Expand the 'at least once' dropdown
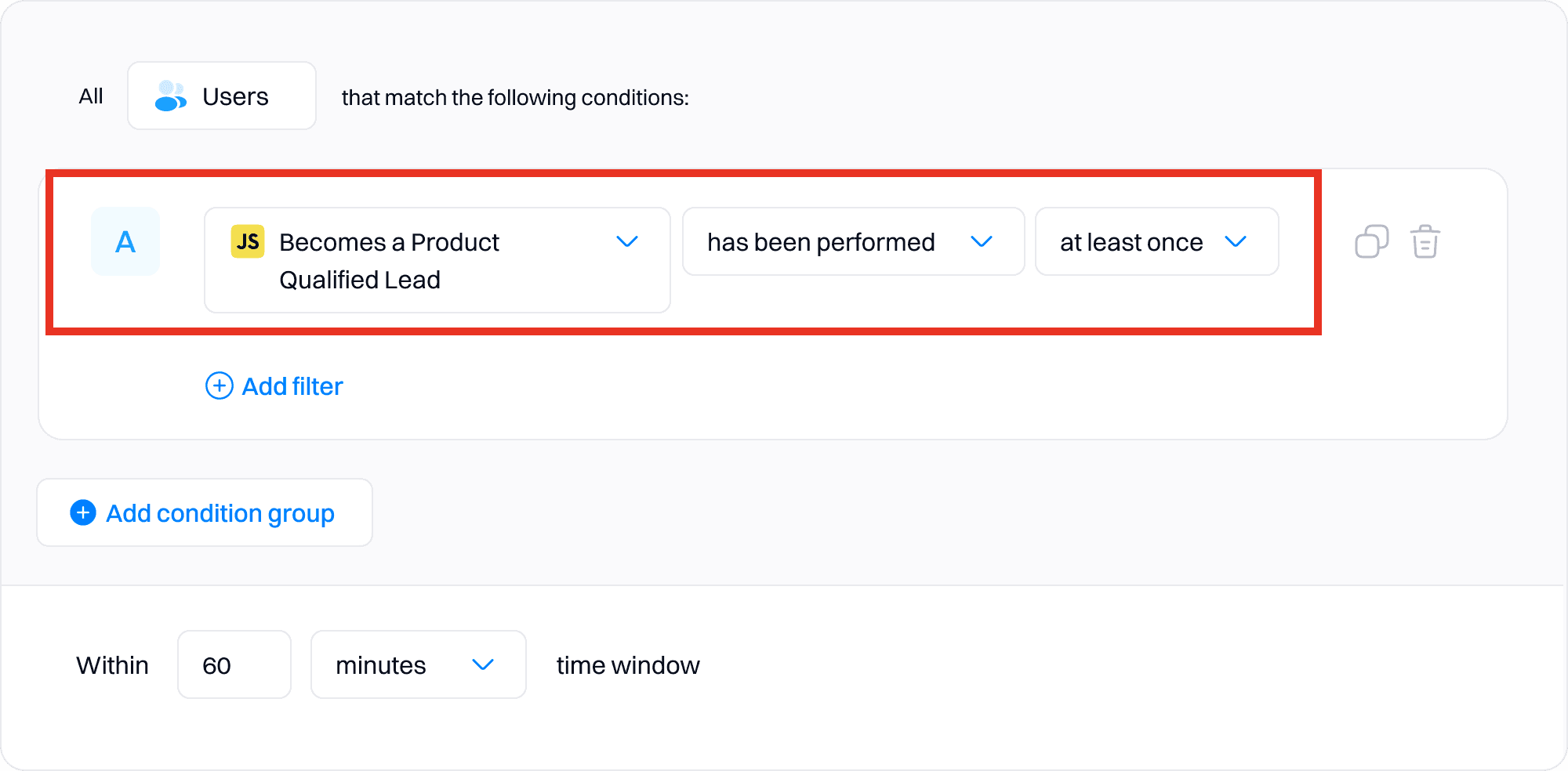1568x771 pixels. 1156,241
